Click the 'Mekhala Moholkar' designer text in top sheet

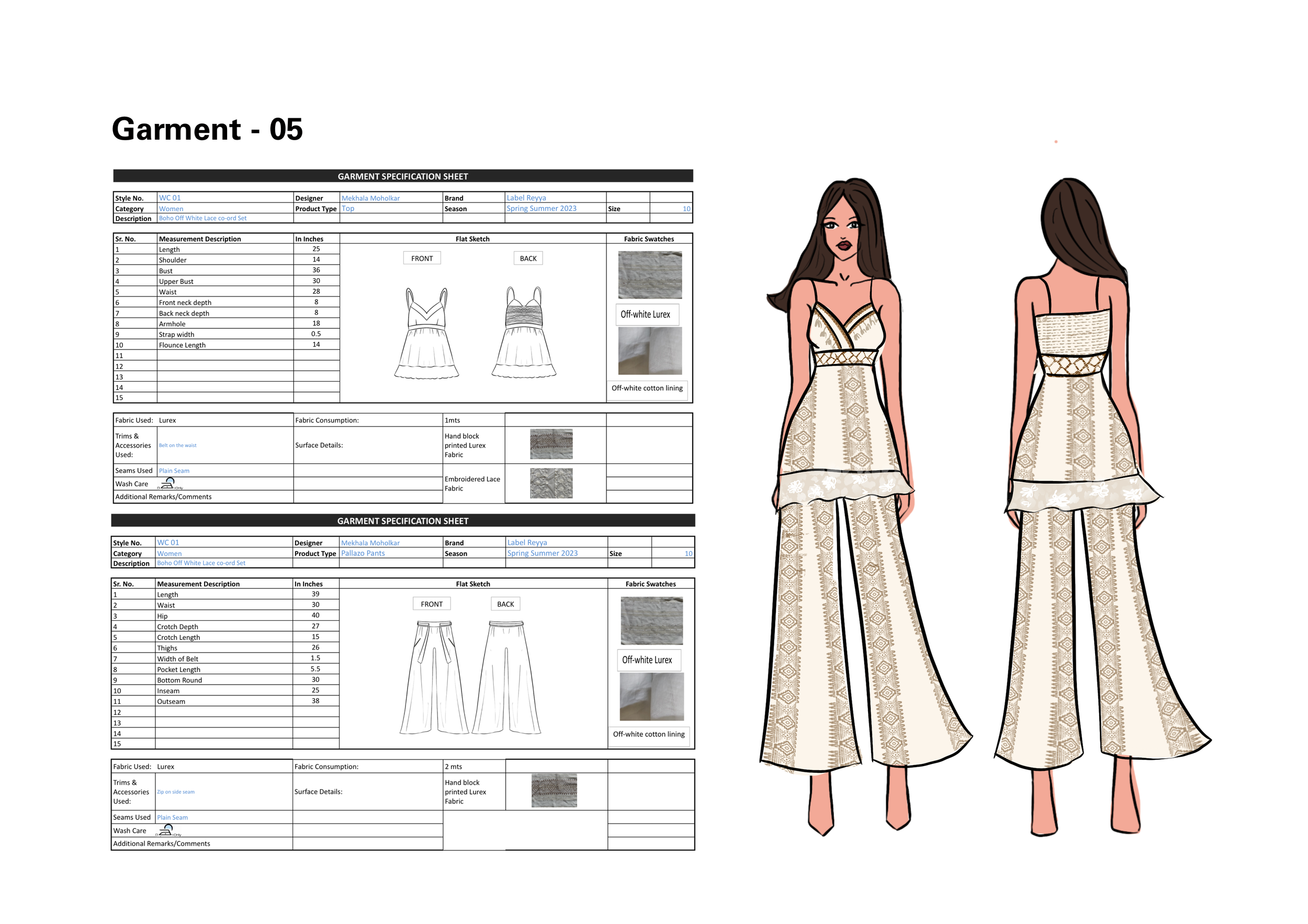tap(370, 198)
